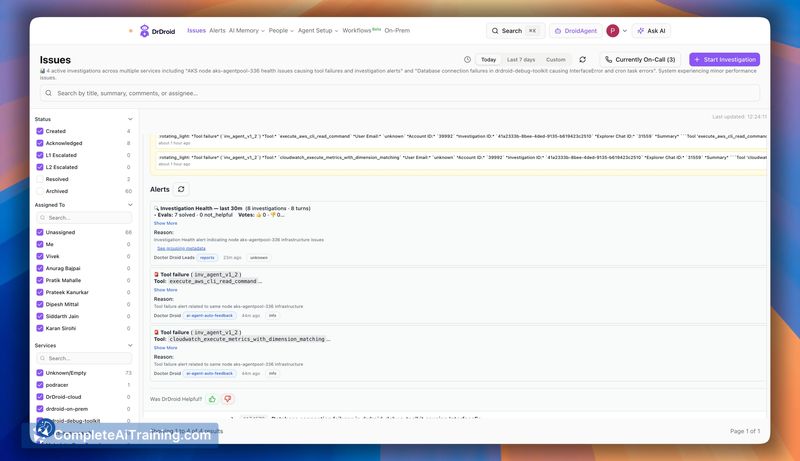Toggle the Vivek assignee checkbox
The image size is (800, 461).
(x=40, y=256)
